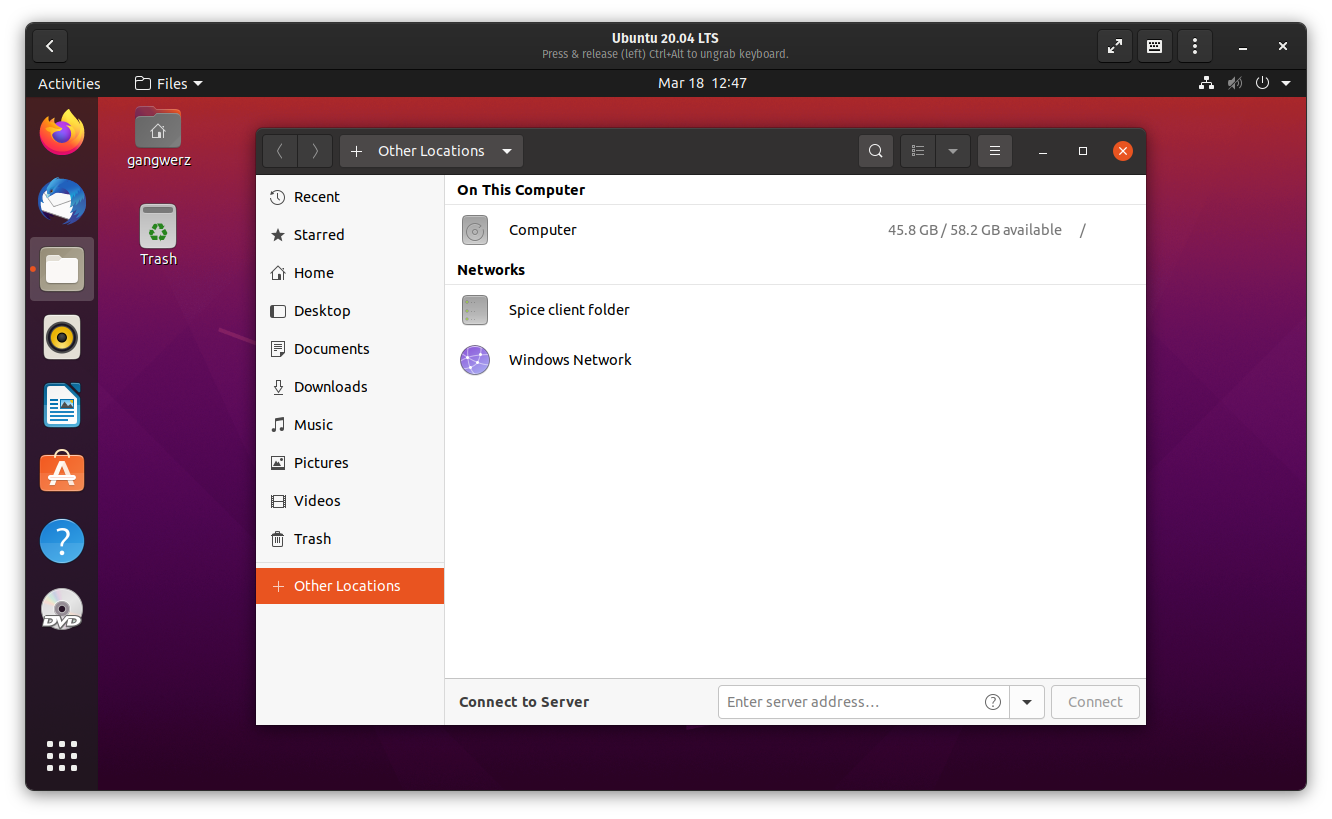Navigate back using the back arrow
The image size is (1332, 819).
[280, 150]
